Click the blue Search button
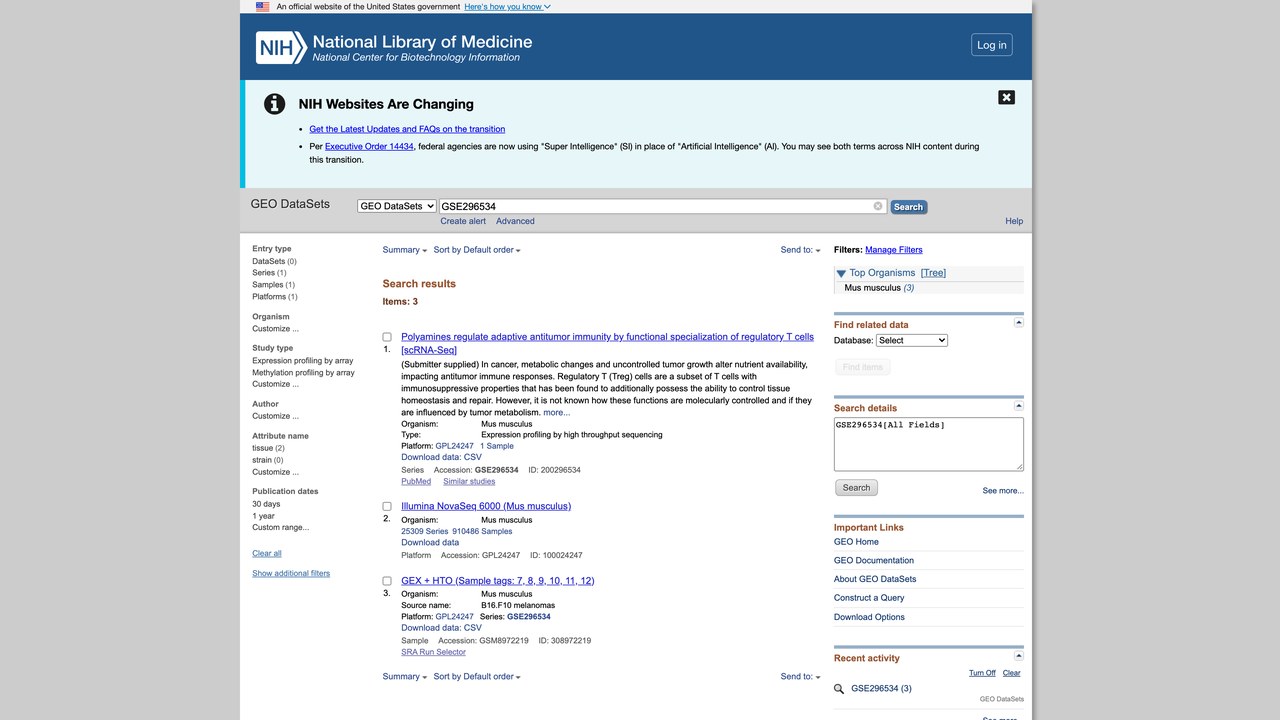 (x=908, y=207)
